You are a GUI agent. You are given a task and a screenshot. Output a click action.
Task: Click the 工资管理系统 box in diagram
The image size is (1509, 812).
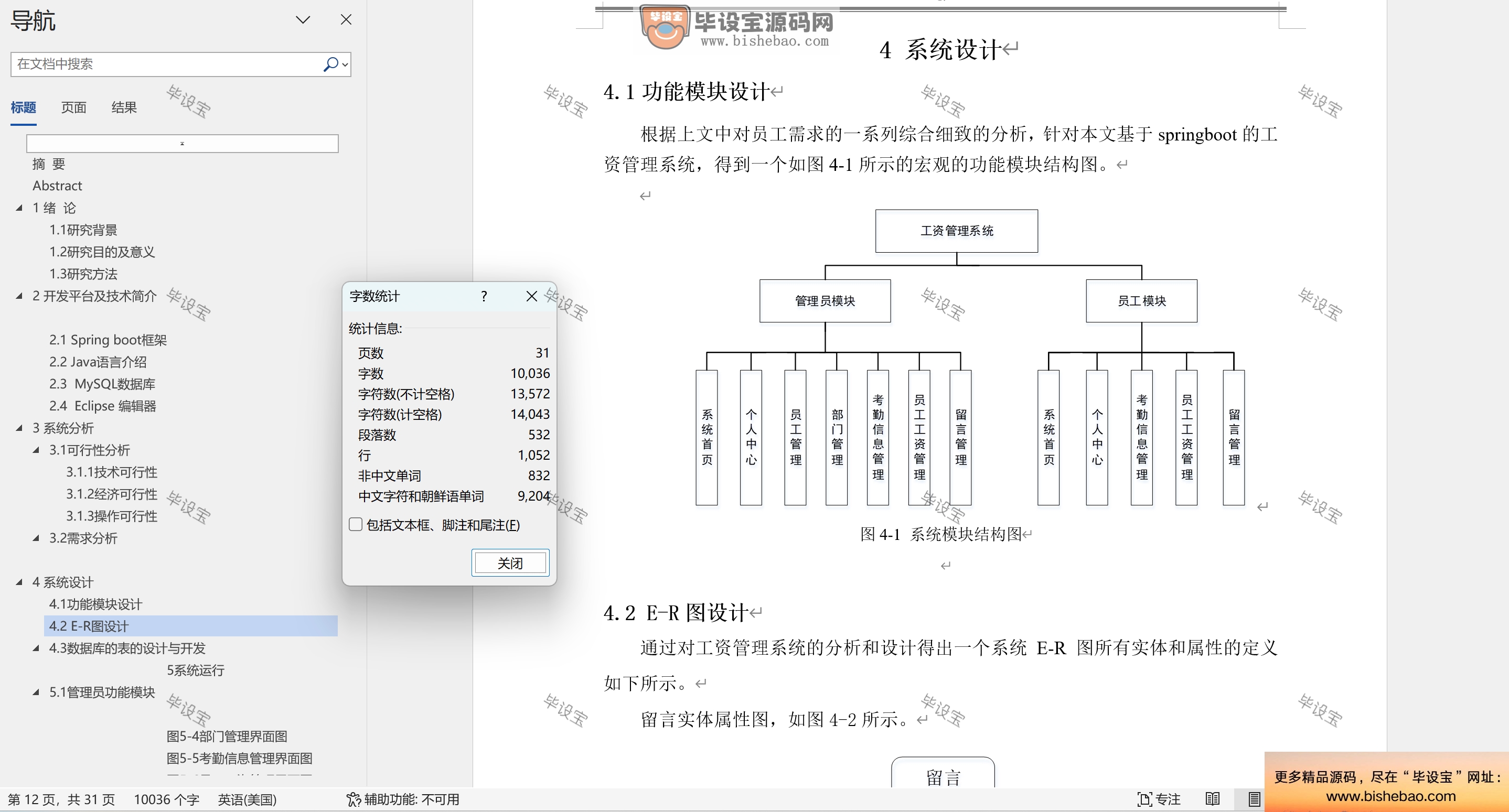957,231
